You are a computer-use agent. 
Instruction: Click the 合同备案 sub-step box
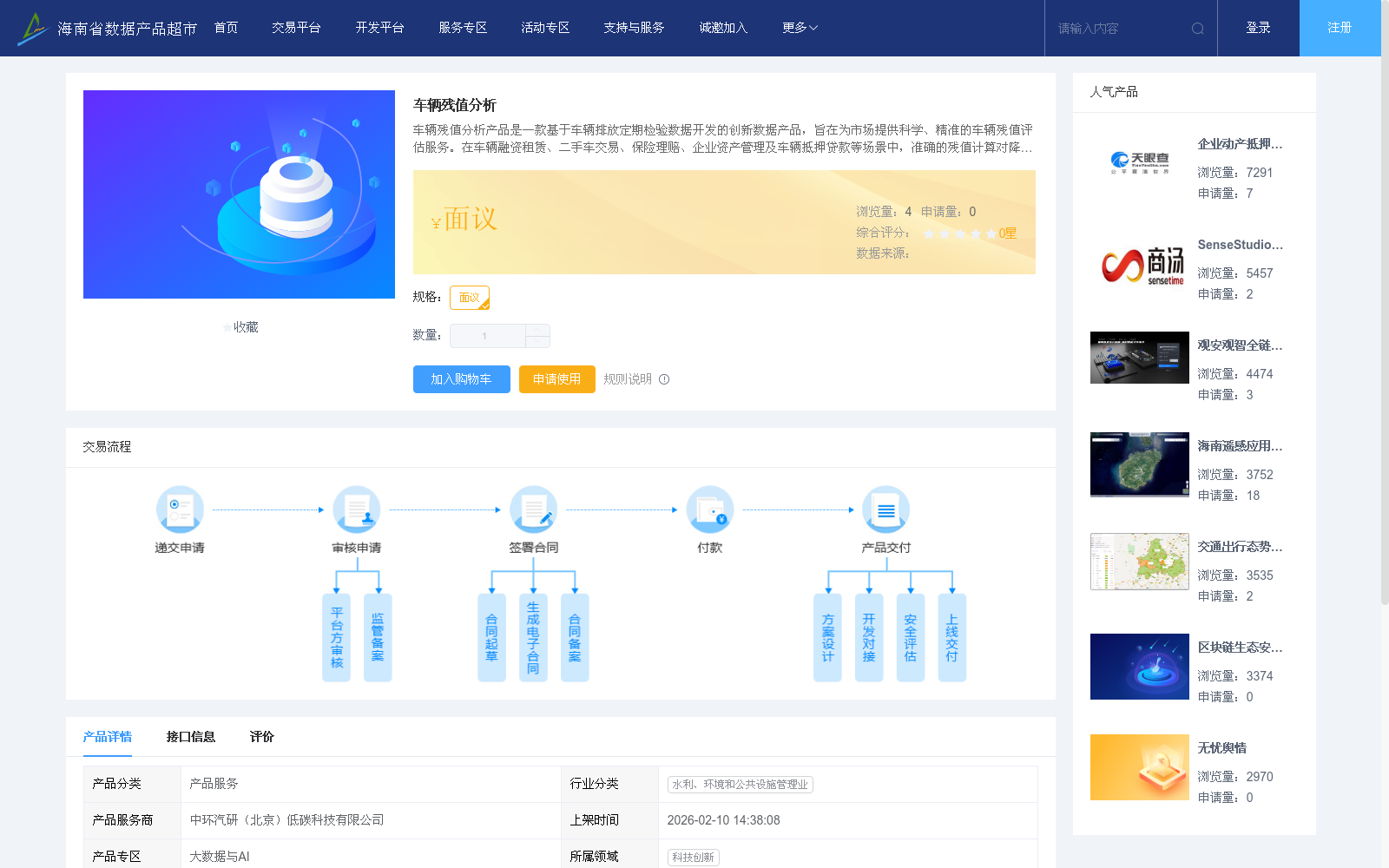pos(575,637)
